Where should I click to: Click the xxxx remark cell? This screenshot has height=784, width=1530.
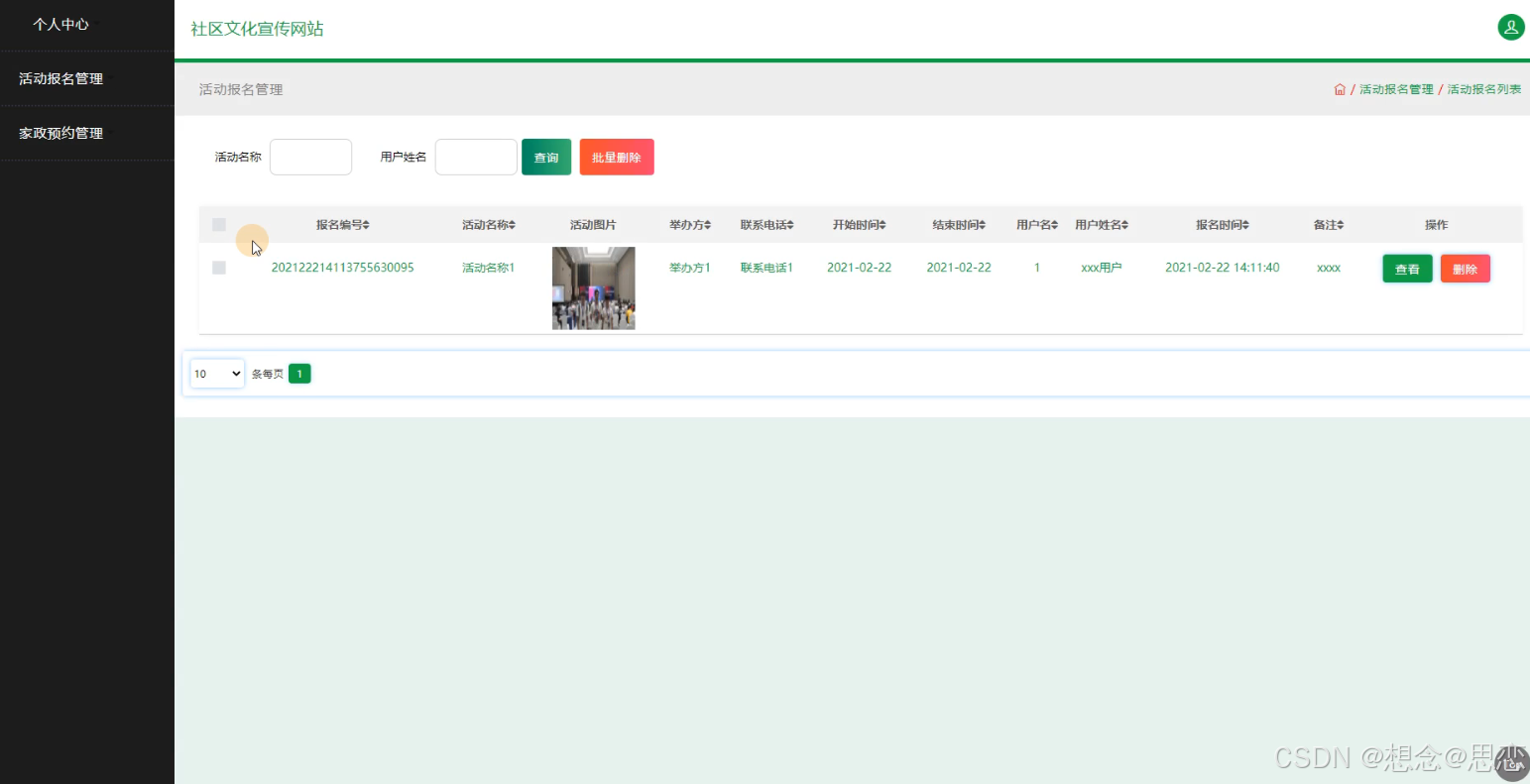coord(1329,268)
